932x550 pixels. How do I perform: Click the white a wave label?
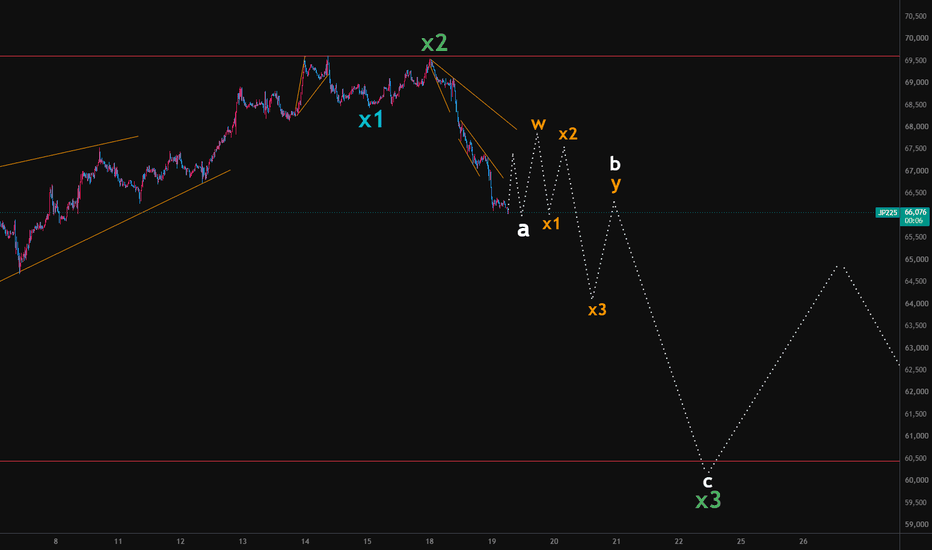click(523, 230)
